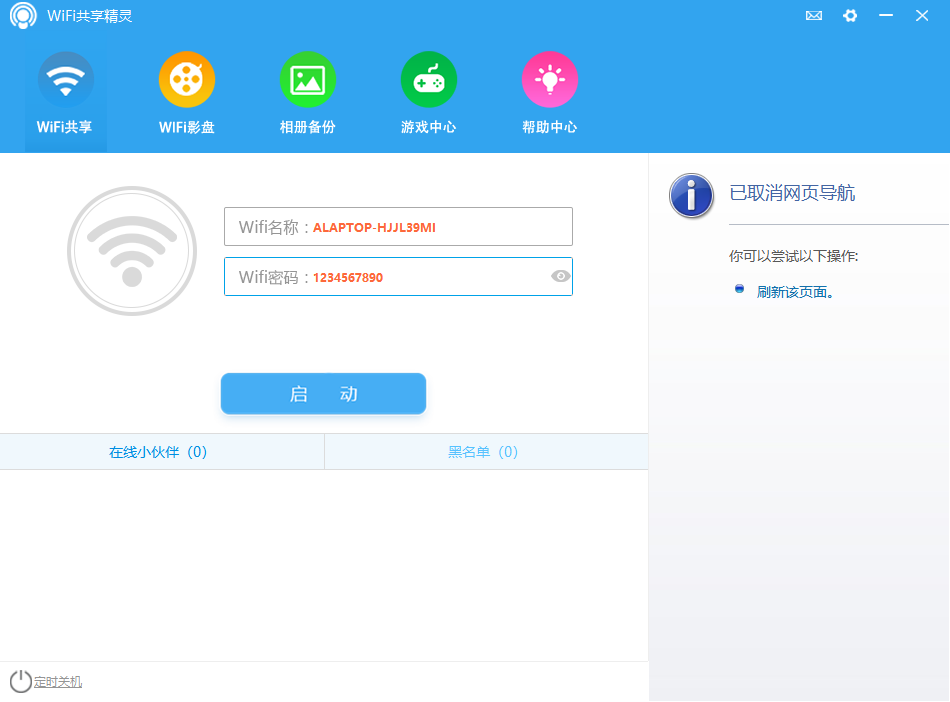
Task: Open settings gear icon in title bar
Action: coord(850,16)
